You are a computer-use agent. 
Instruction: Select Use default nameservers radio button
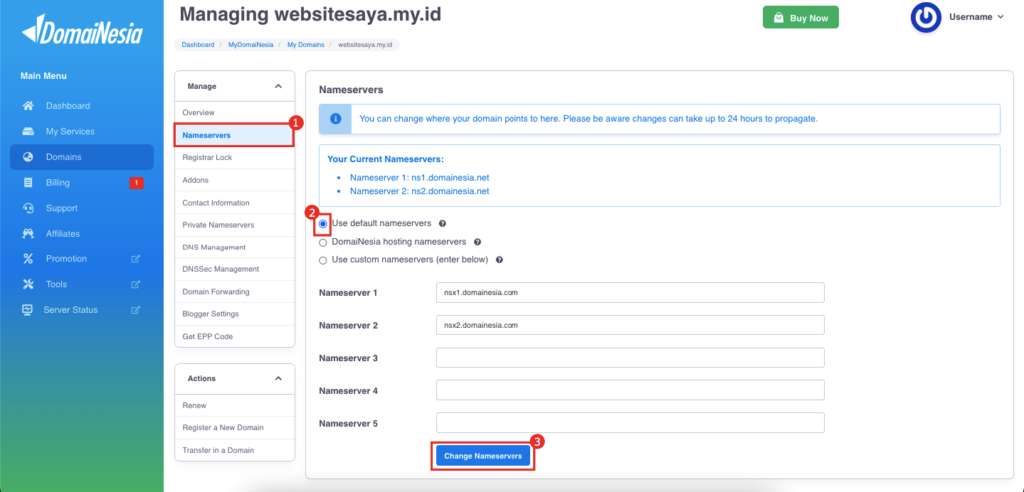(x=323, y=223)
